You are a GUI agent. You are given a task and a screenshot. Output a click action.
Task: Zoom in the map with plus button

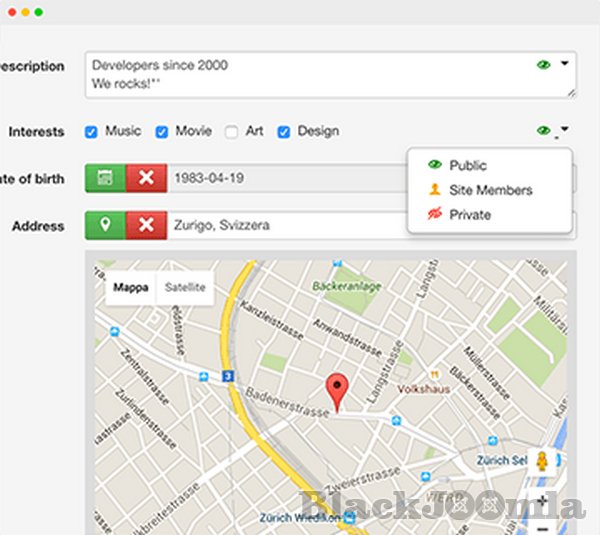tap(543, 500)
